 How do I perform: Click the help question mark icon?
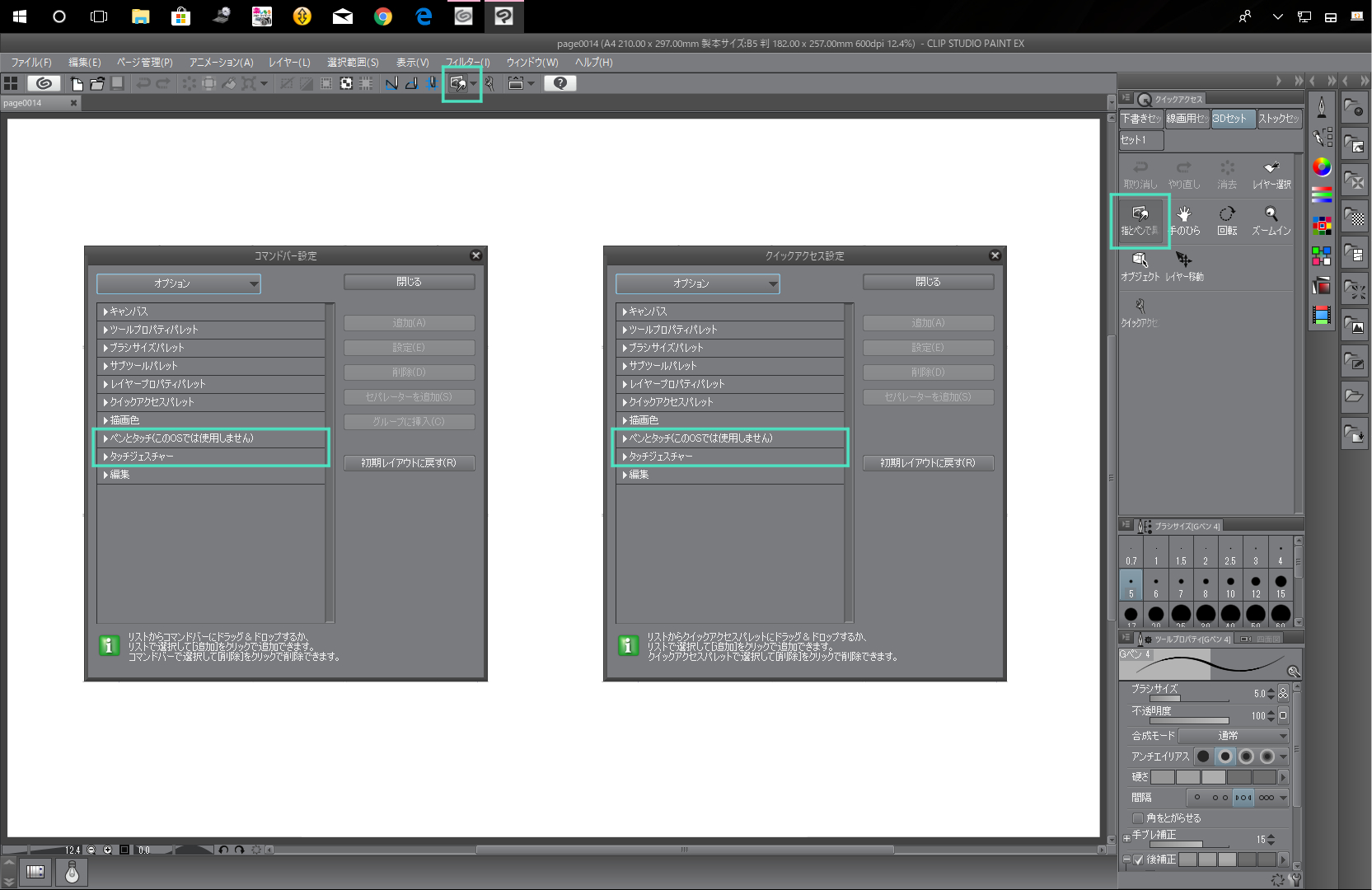[x=560, y=83]
